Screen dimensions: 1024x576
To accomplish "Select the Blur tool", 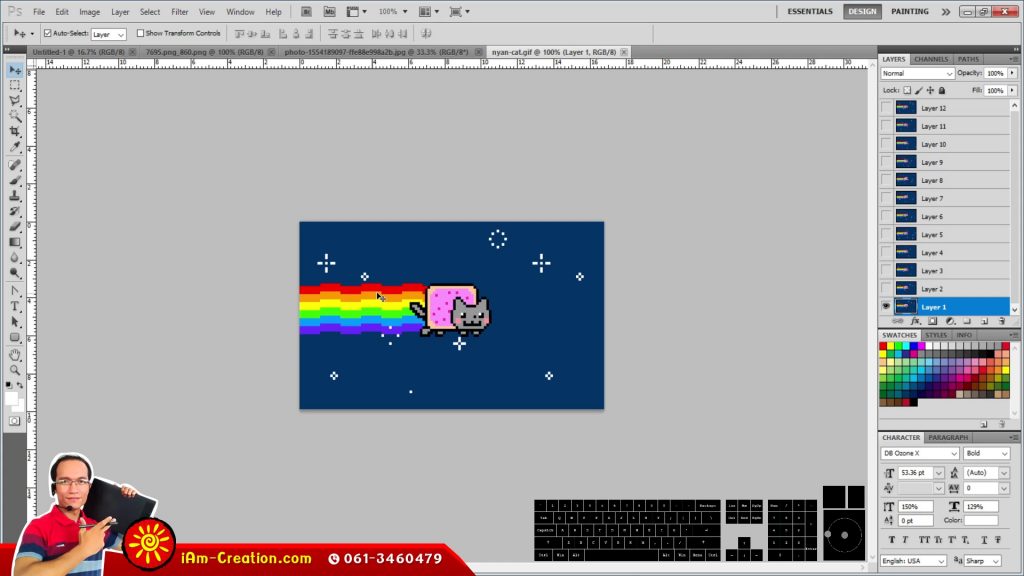I will (x=15, y=258).
